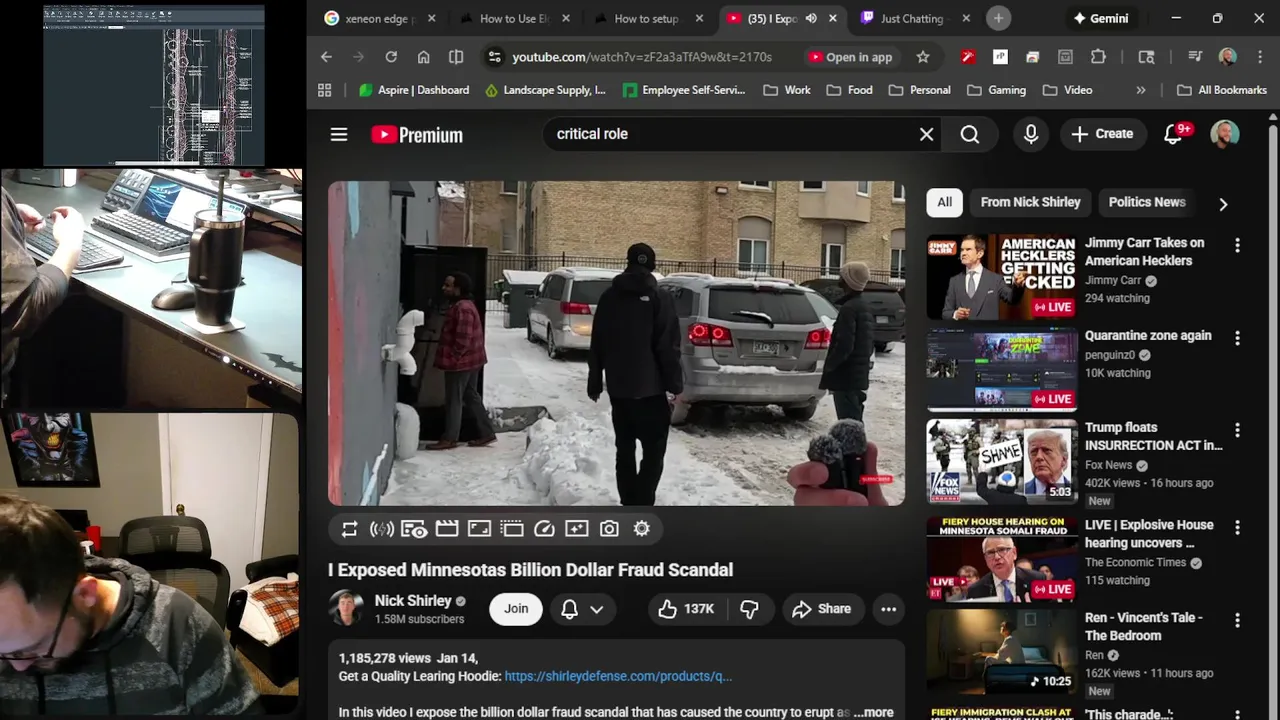Like the video with 137K thumbs up
The image size is (1280, 720).
click(x=686, y=609)
